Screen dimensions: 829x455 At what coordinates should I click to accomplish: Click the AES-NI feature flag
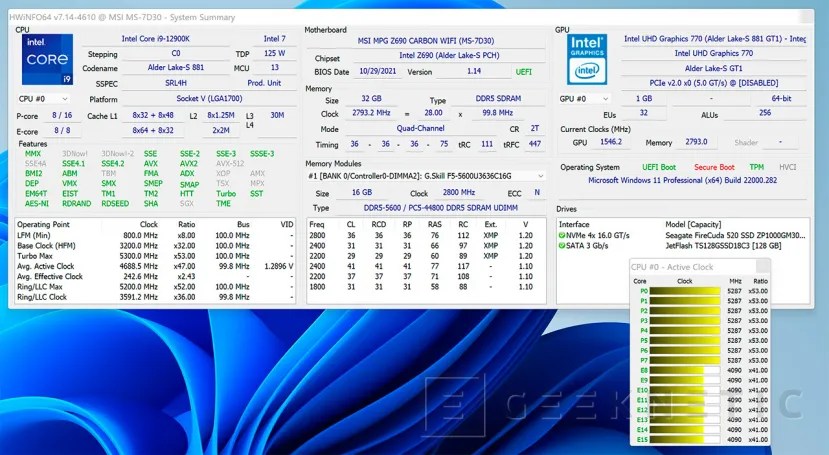(x=36, y=204)
